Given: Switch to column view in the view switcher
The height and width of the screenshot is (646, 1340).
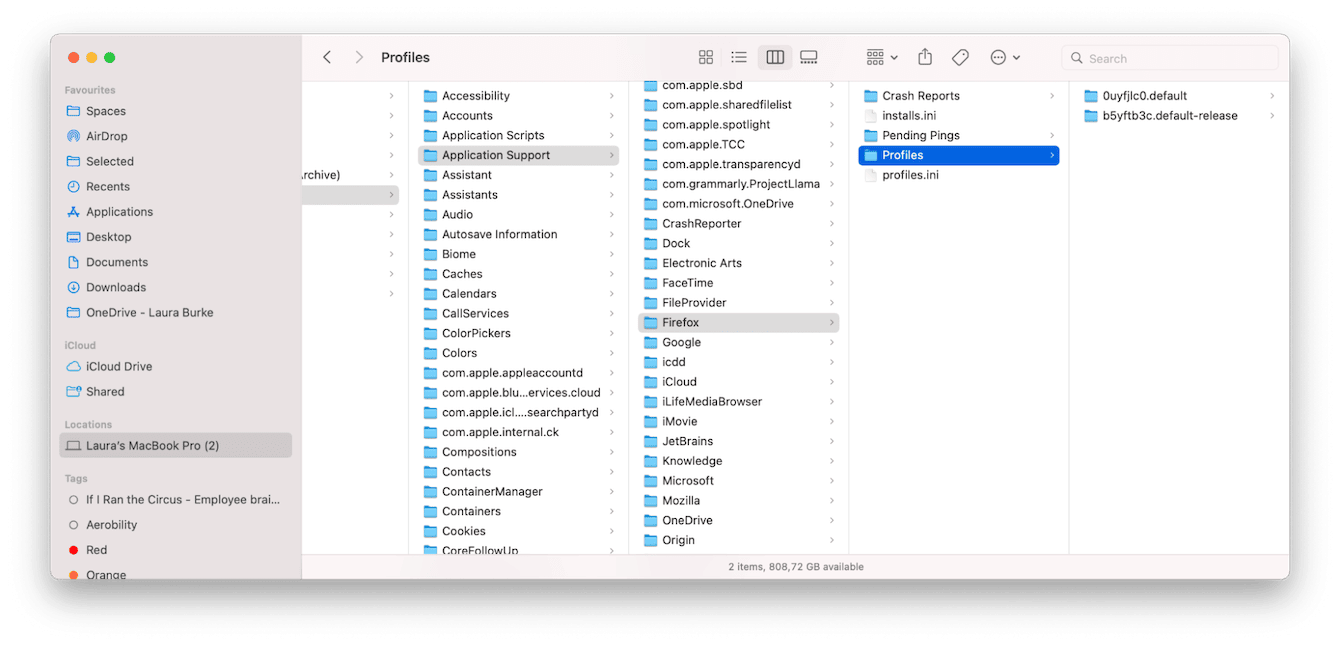Looking at the screenshot, I should coord(774,57).
